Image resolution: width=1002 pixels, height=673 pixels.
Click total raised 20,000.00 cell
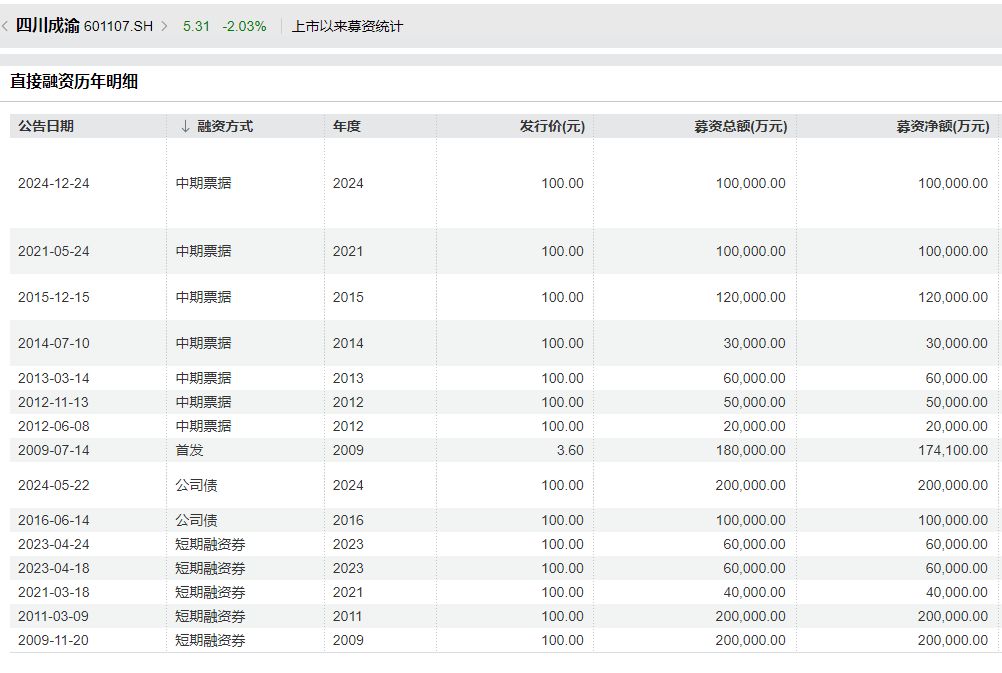(x=754, y=426)
